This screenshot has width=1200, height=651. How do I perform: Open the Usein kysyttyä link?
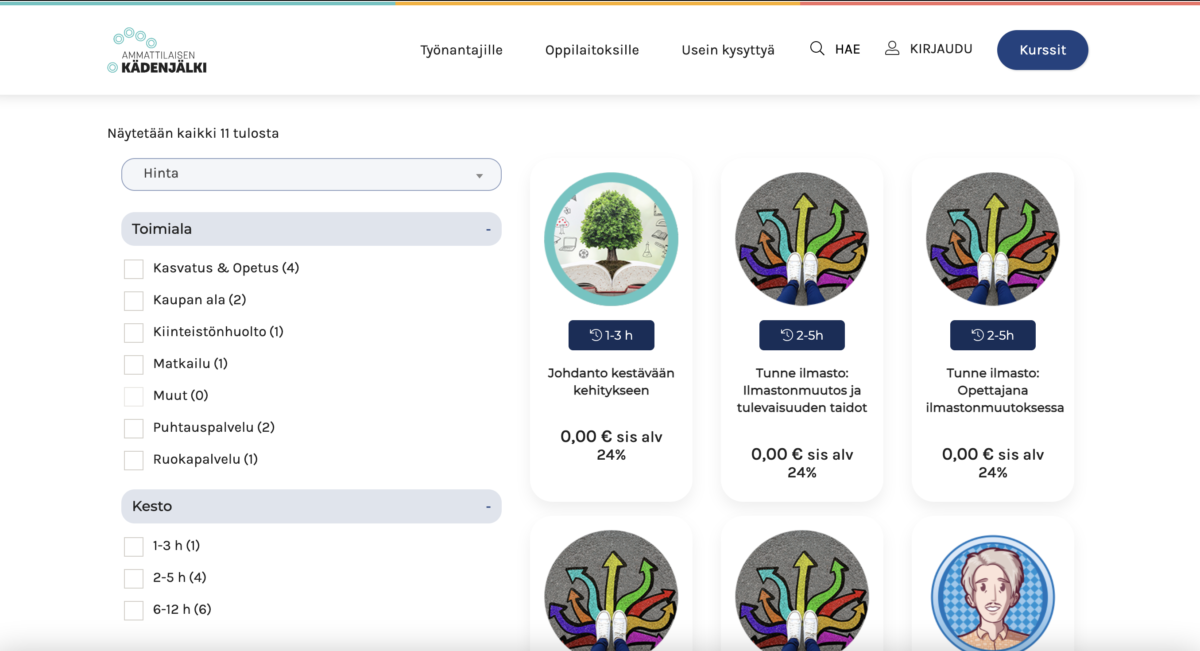click(728, 50)
